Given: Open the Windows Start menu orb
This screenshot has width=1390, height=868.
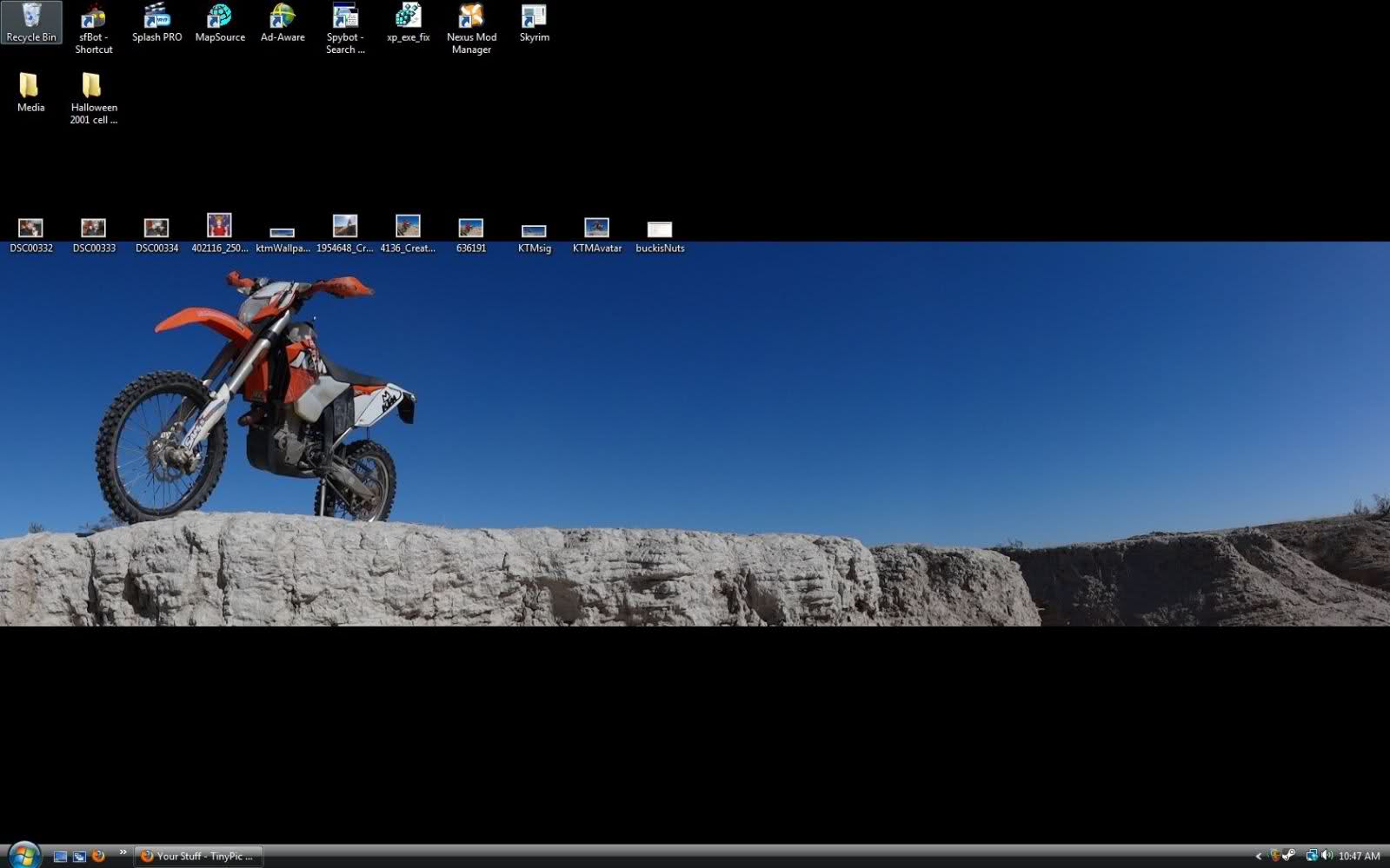Looking at the screenshot, I should [23, 855].
